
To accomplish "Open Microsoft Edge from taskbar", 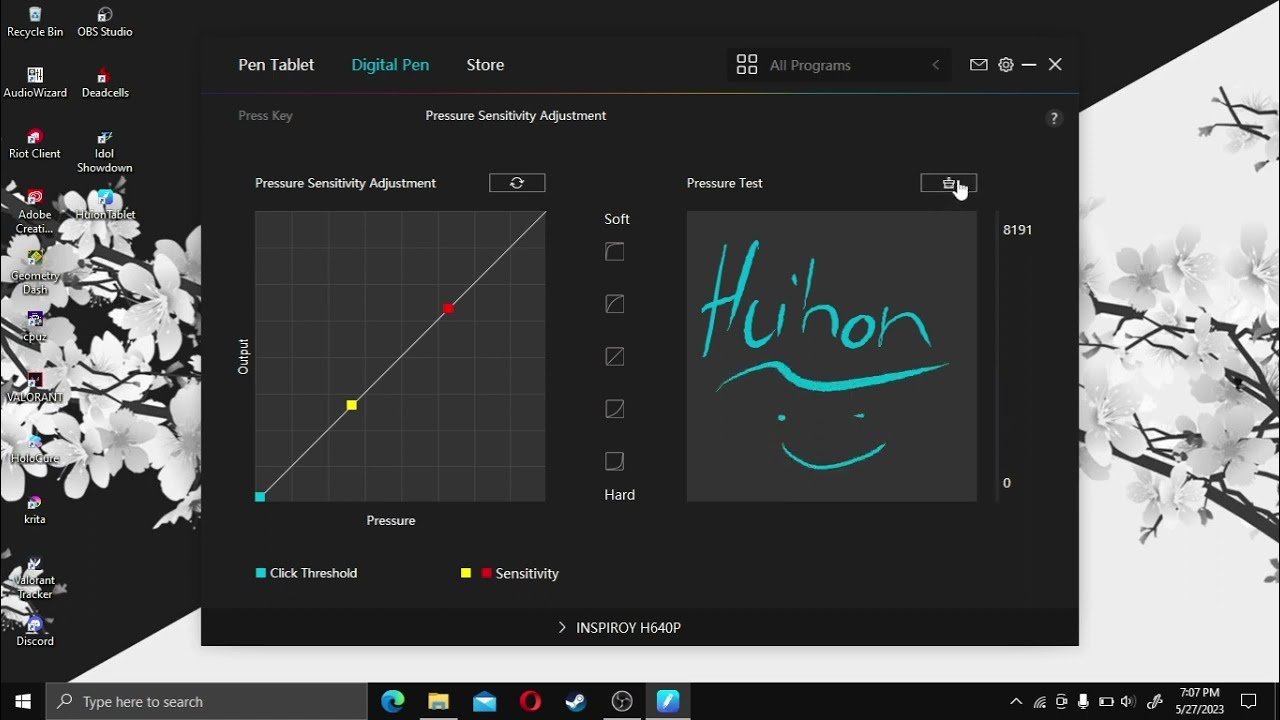I will (392, 702).
